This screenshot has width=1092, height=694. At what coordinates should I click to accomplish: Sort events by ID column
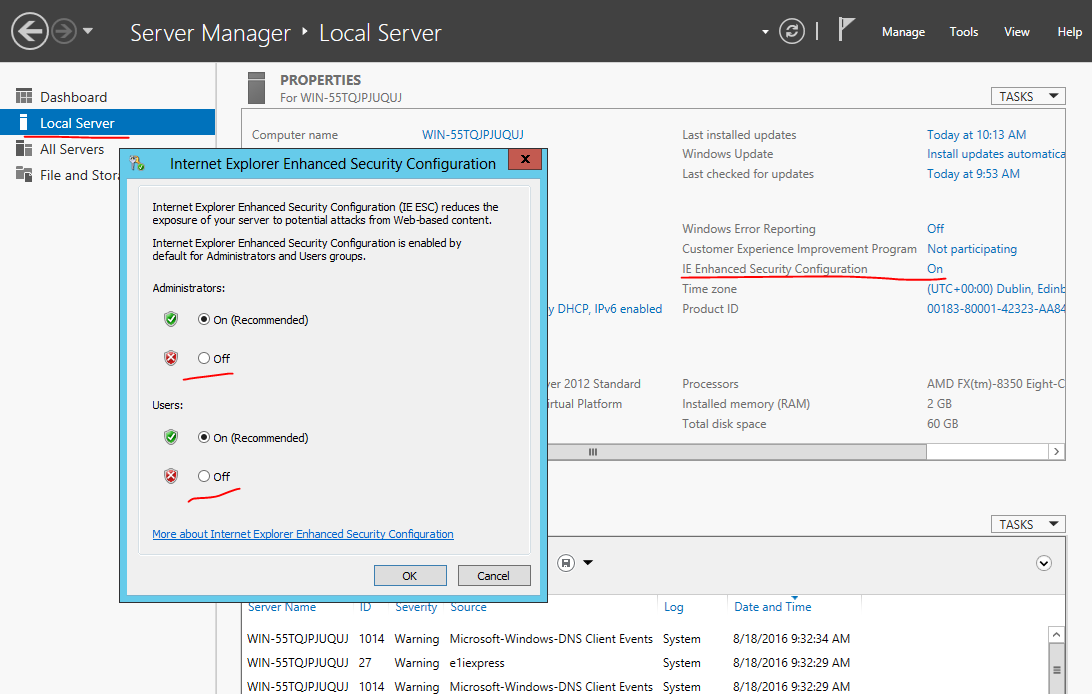tap(365, 607)
